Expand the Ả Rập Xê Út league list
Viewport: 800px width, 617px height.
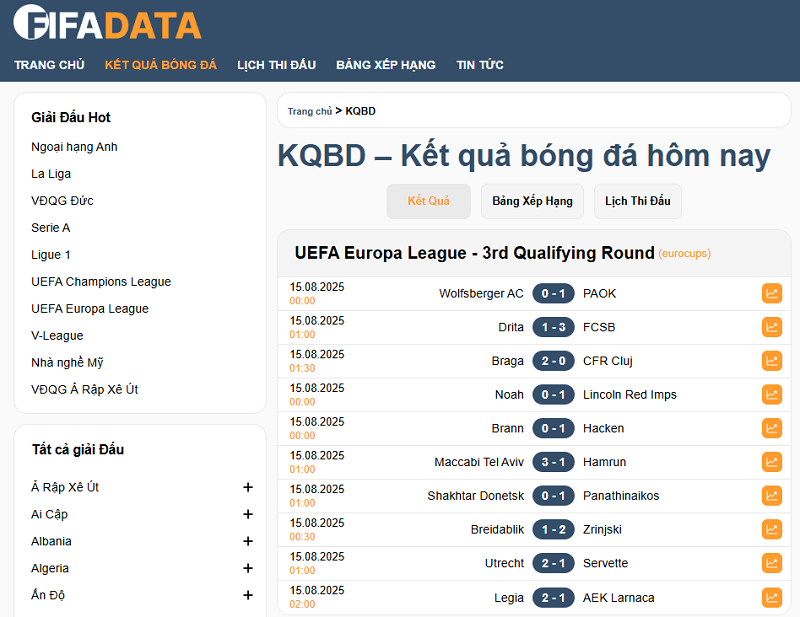[x=248, y=488]
